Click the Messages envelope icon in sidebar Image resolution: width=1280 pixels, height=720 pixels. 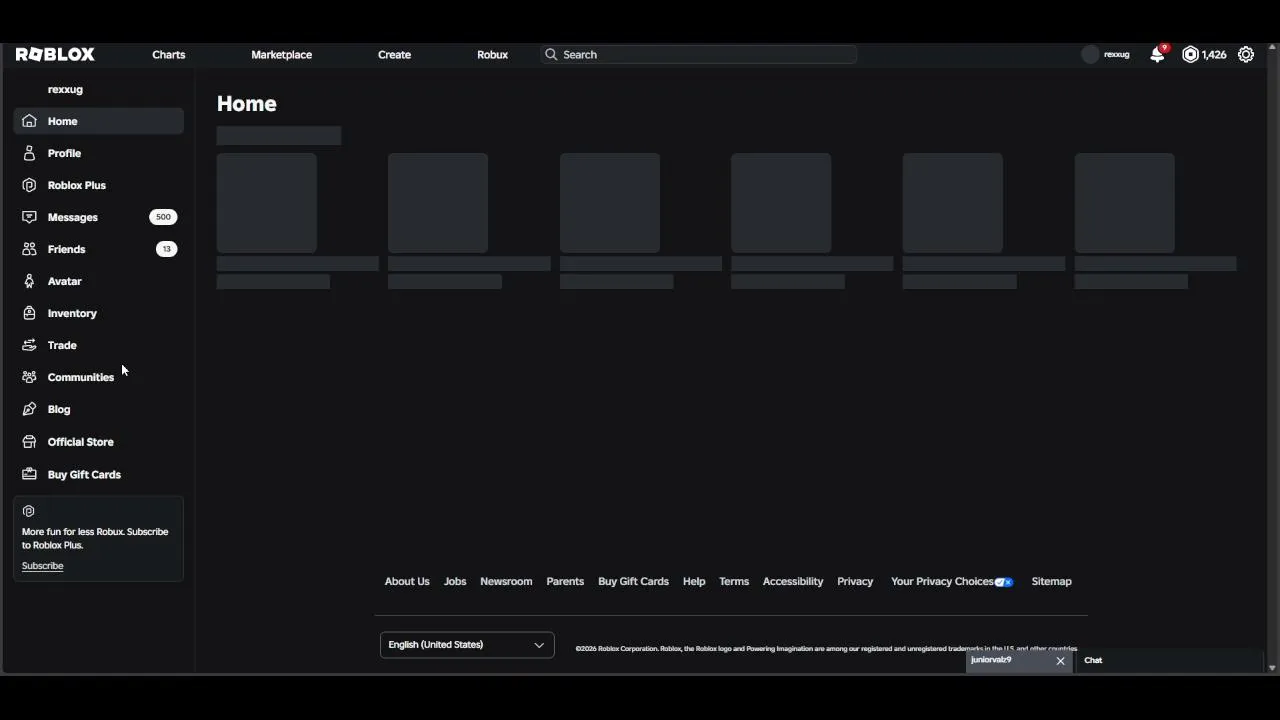(x=29, y=217)
